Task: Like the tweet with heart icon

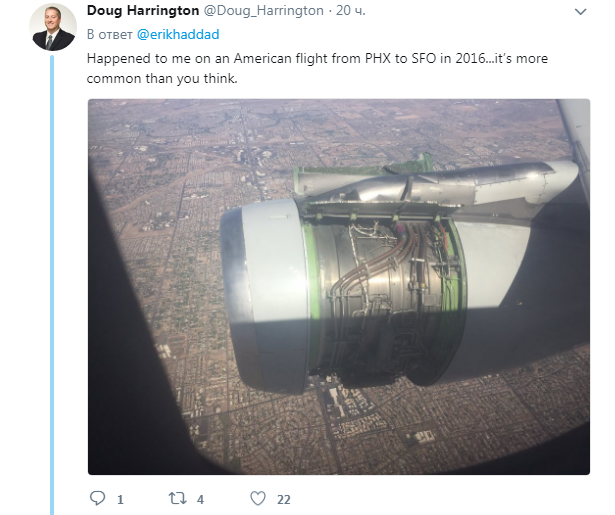Action: 258,499
